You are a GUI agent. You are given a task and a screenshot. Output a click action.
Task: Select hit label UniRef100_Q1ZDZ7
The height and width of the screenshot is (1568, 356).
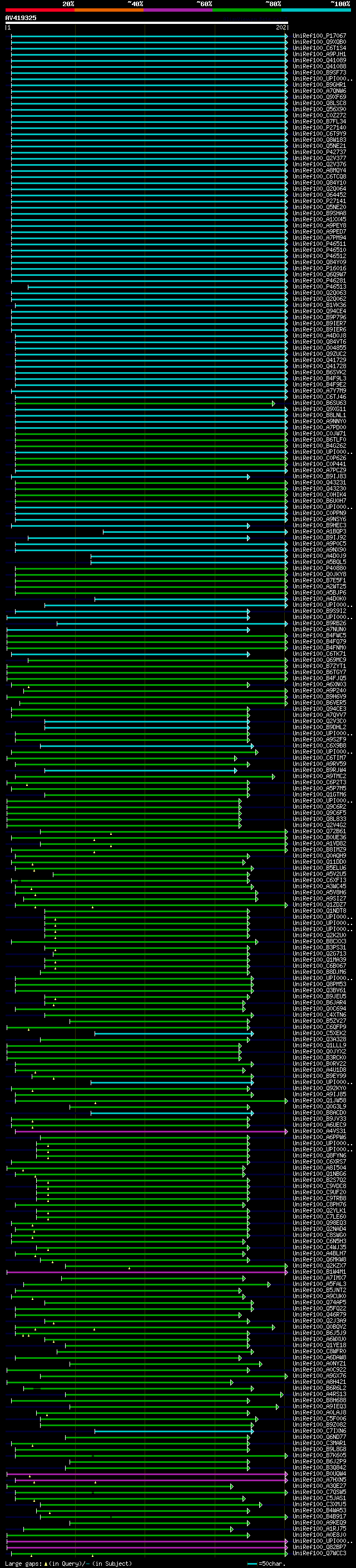click(x=319, y=904)
